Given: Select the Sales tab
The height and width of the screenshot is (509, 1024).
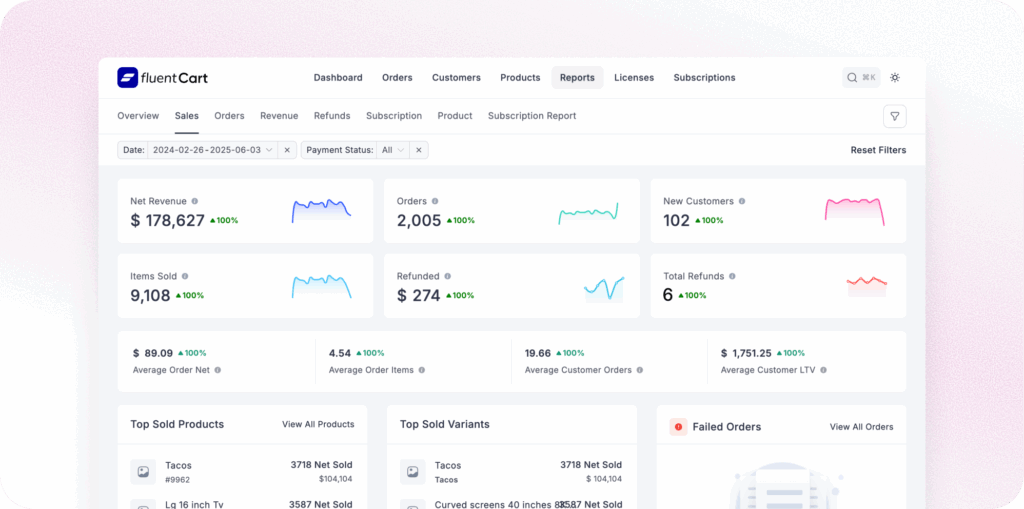Looking at the screenshot, I should coord(187,116).
